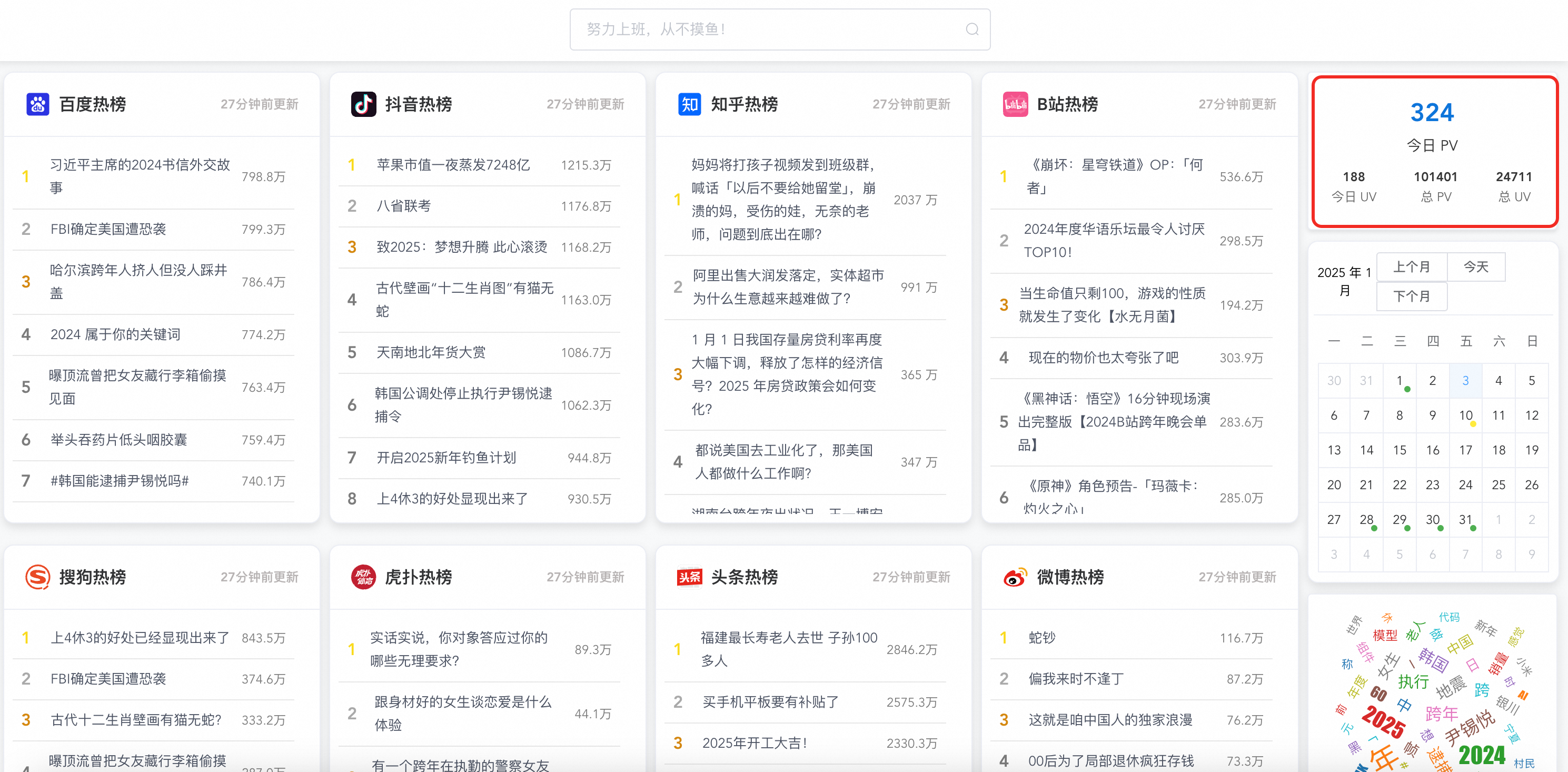This screenshot has height=772, width=1568.
Task: Click the Zhihu blue logo icon
Action: [x=689, y=104]
